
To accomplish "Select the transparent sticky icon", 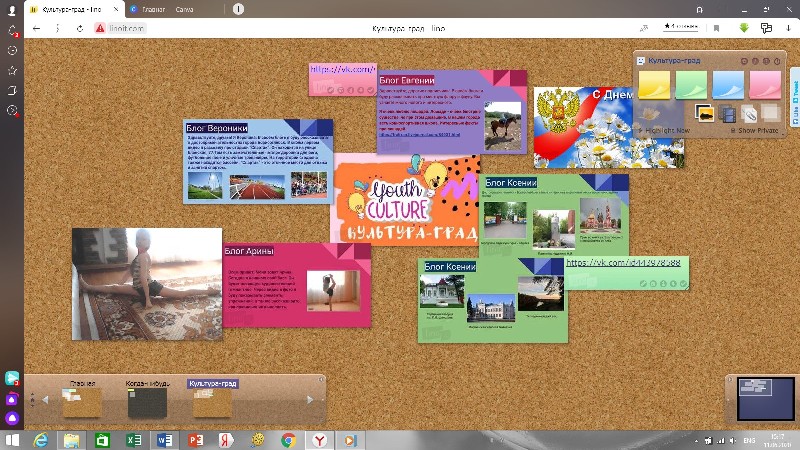I will [768, 112].
